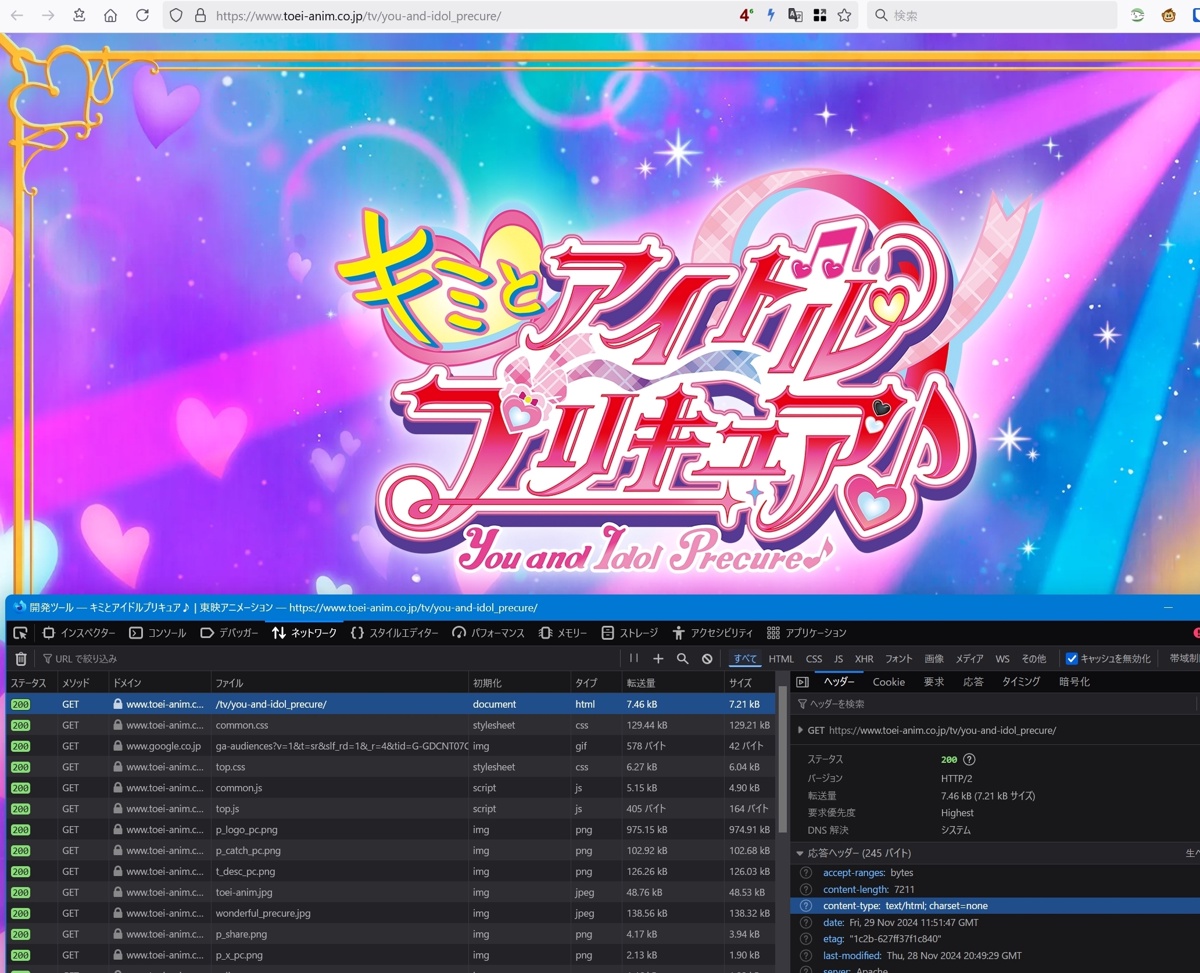
Task: Open network search with the magnifier icon
Action: tap(683, 659)
